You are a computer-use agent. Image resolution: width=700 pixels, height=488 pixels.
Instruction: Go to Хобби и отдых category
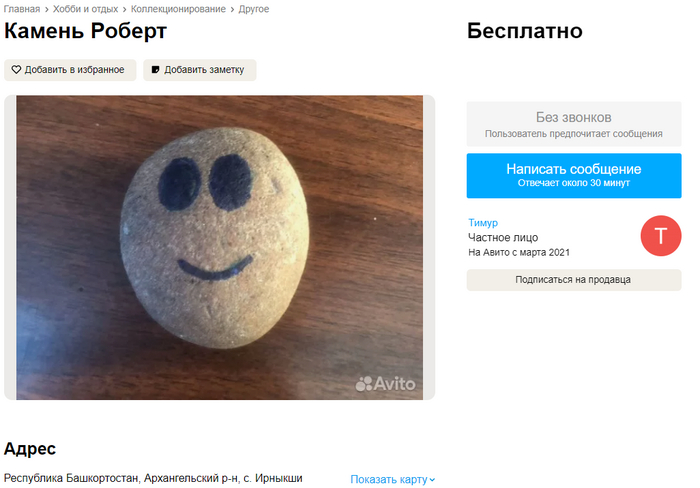[85, 9]
